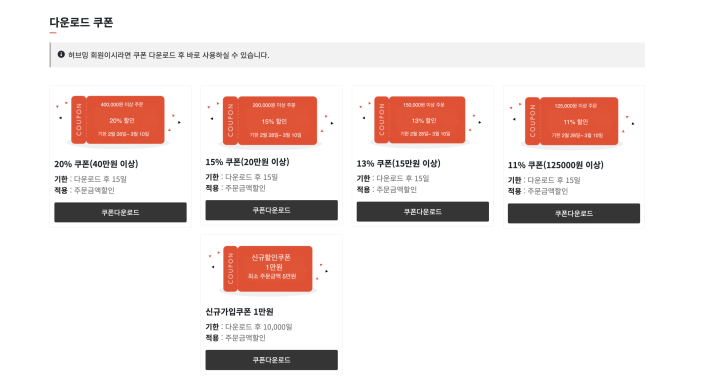Image resolution: width=718 pixels, height=389 pixels.
Task: Download the 13% 쿠폰(15만원 이상) coupon
Action: point(423,211)
